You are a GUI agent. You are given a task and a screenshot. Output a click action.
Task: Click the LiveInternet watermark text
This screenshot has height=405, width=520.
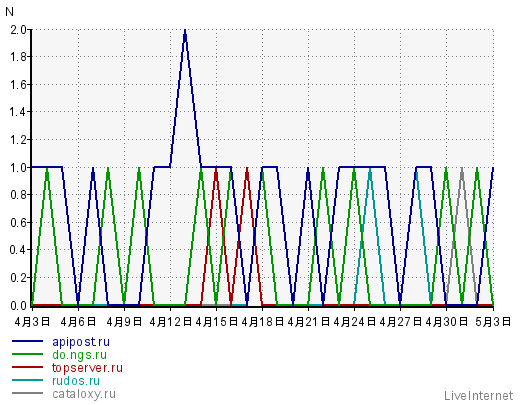click(478, 396)
